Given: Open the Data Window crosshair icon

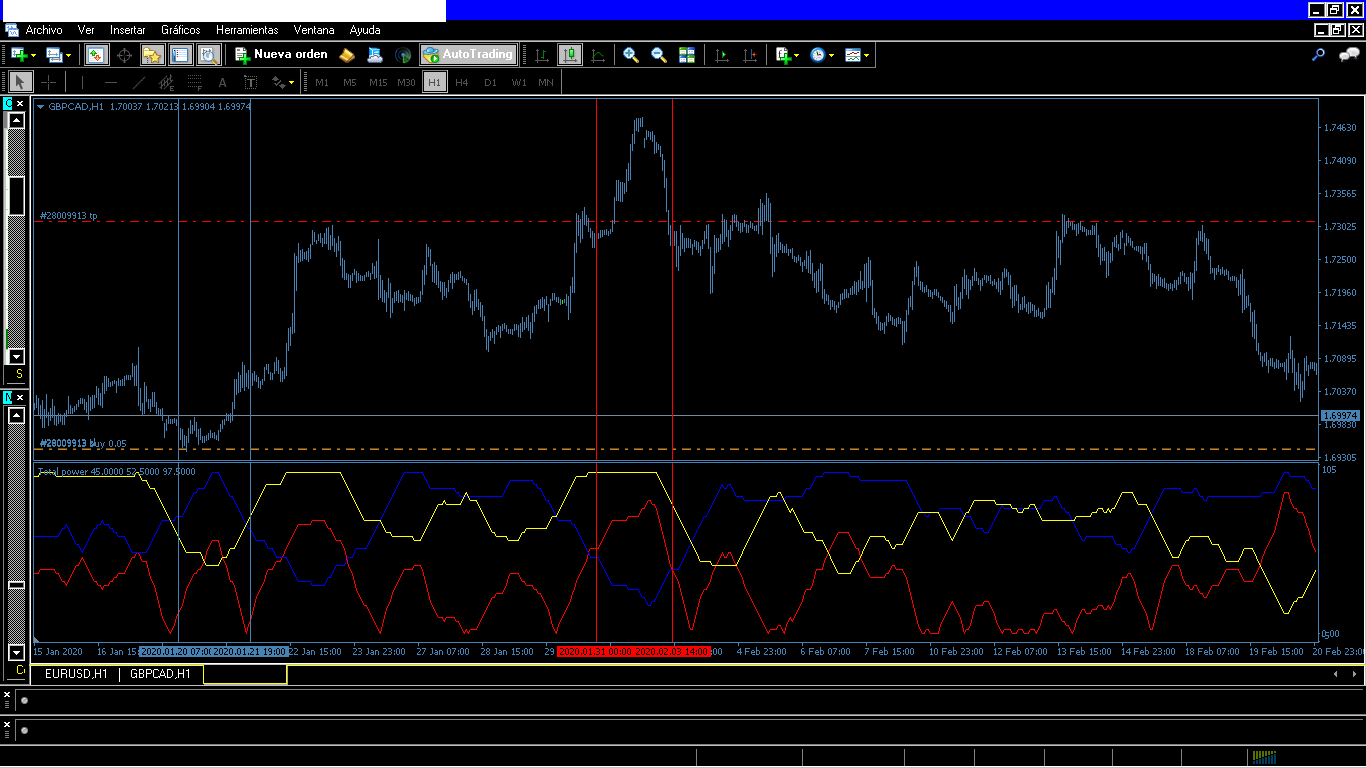Looking at the screenshot, I should click(125, 55).
